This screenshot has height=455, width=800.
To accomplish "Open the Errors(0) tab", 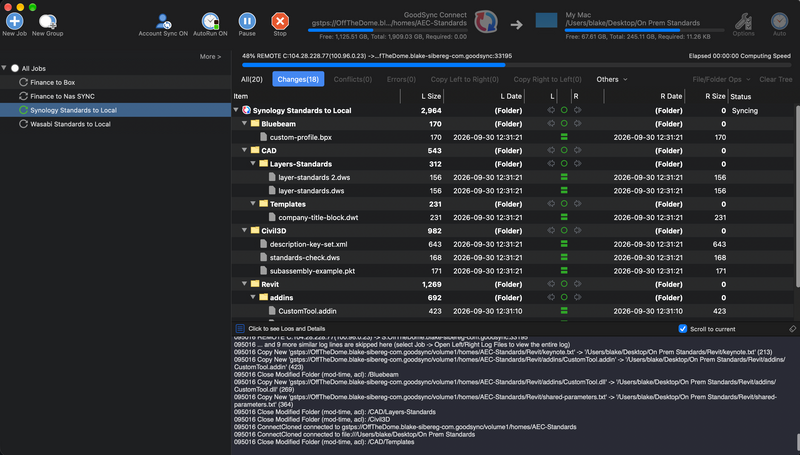I will (x=401, y=79).
